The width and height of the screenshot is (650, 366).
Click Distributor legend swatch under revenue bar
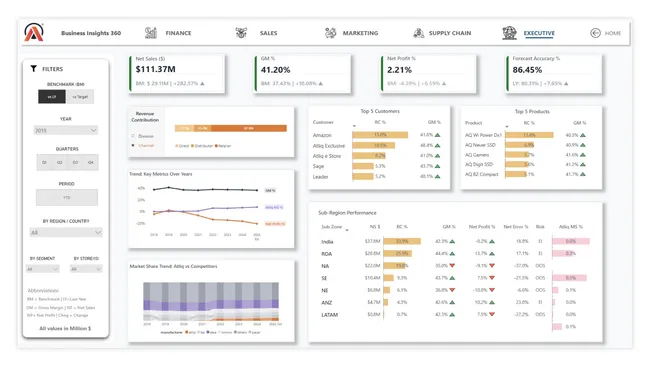tap(192, 146)
